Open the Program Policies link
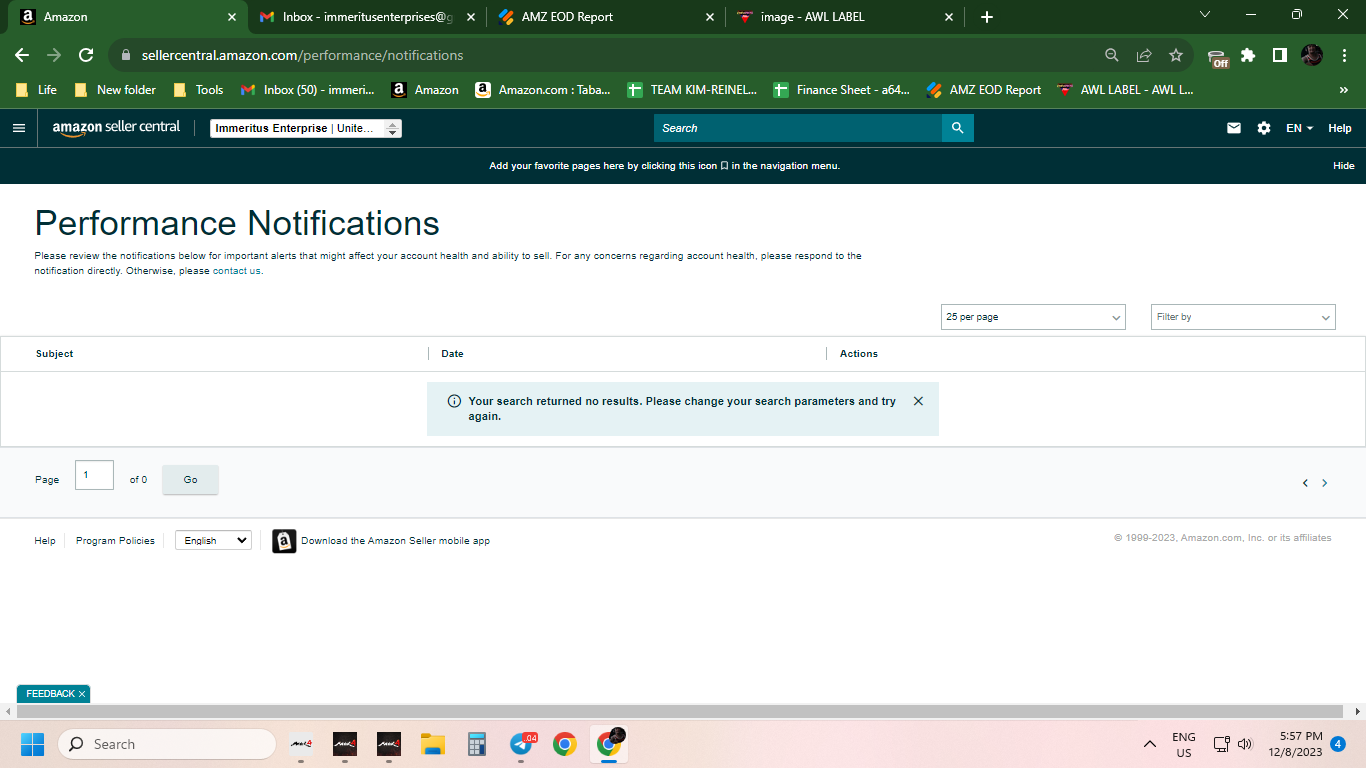Viewport: 1366px width, 768px height. pos(115,541)
